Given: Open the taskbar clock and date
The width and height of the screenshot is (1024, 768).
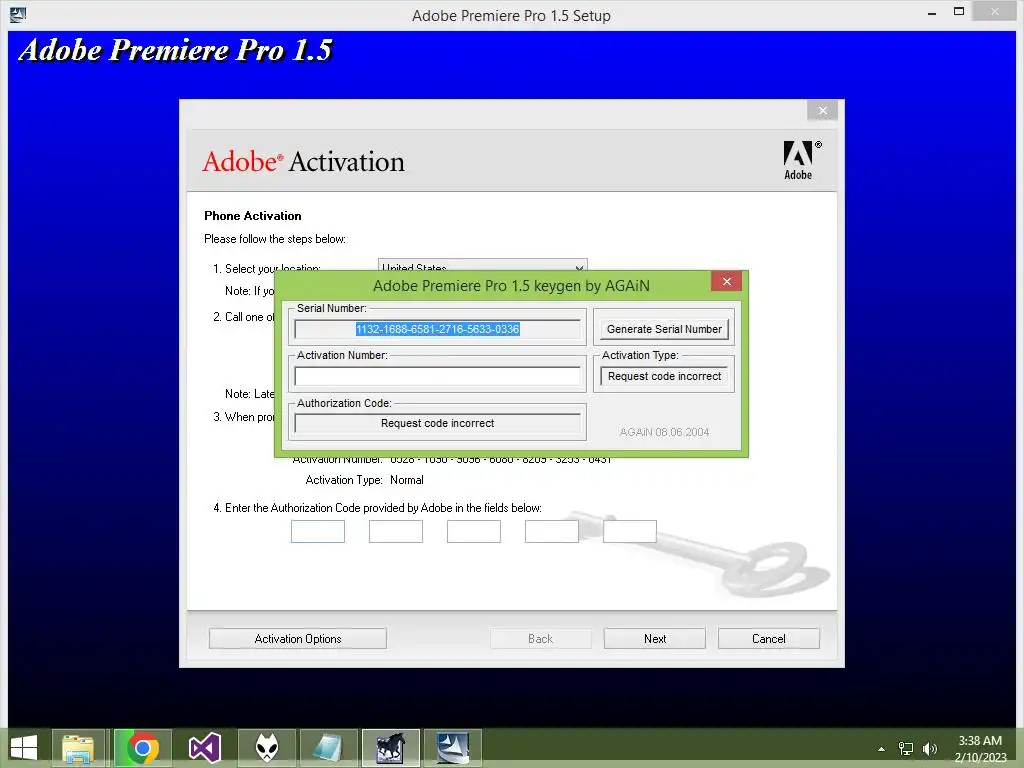Looking at the screenshot, I should 980,749.
